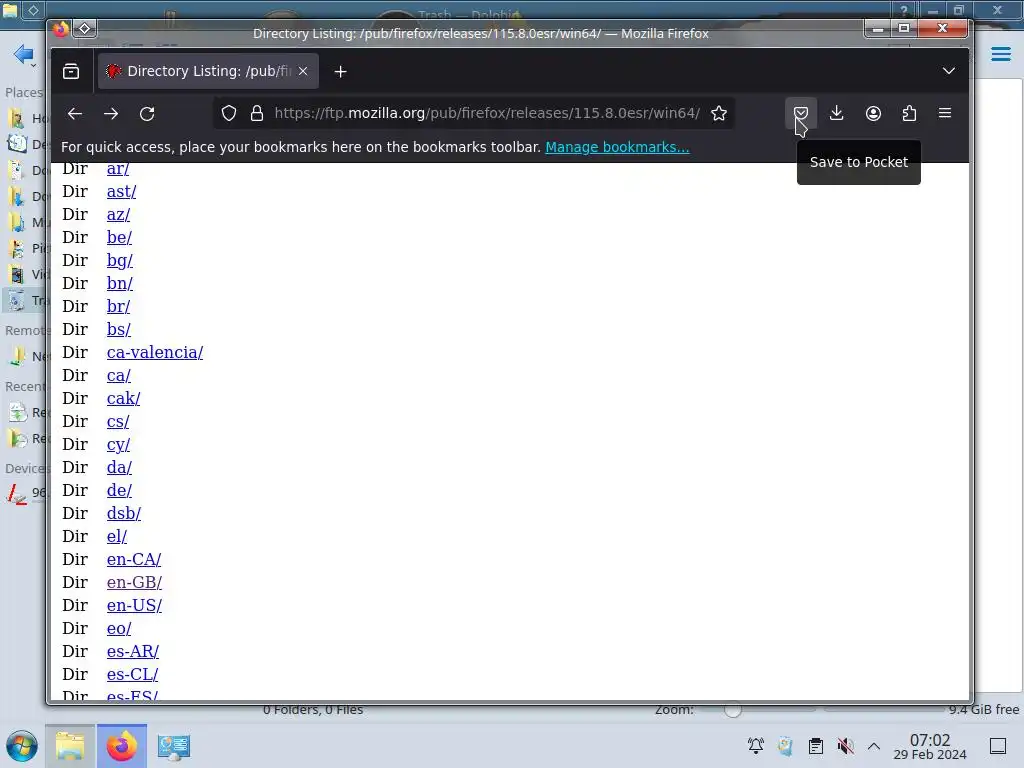The width and height of the screenshot is (1024, 768).
Task: Toggle keep-above pin in Firefox title bar
Action: pos(85,29)
